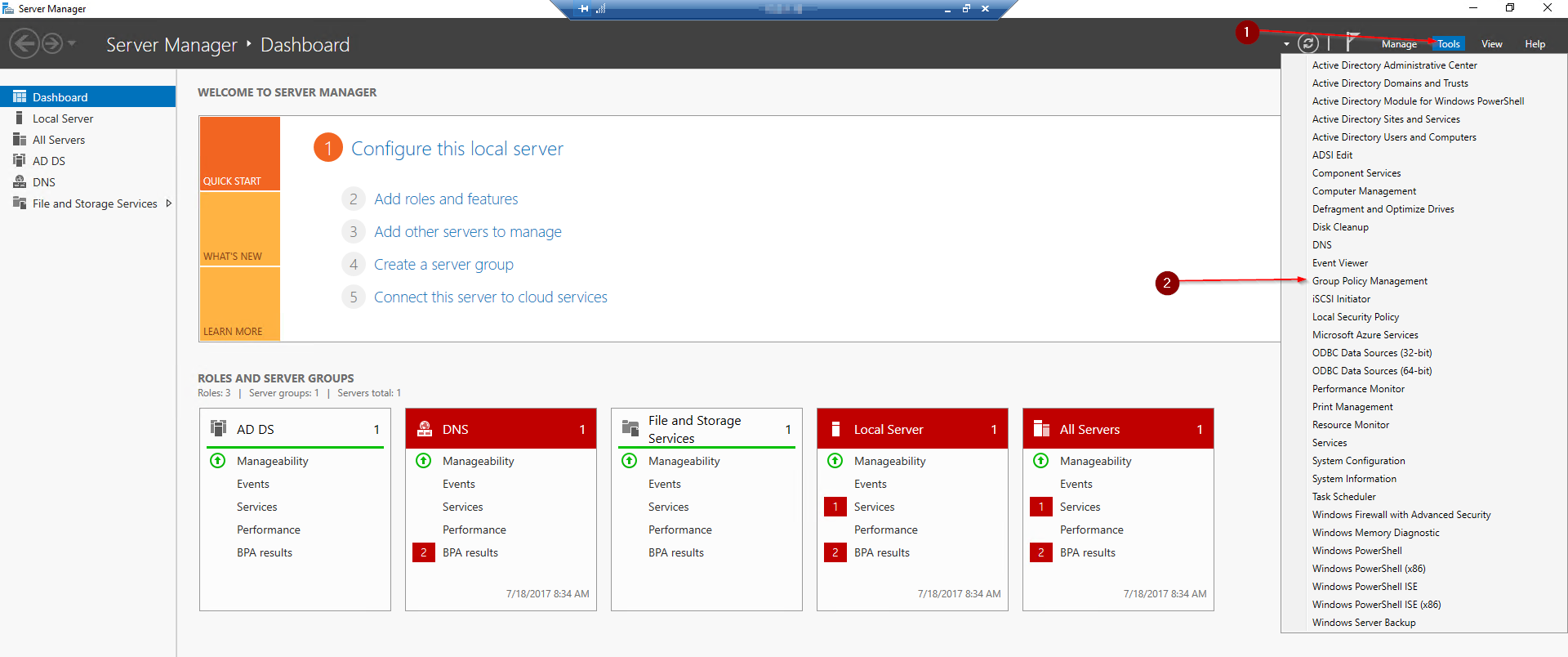Open Performance Monitor from Tools menu
1568x657 pixels.
pos(1359,389)
